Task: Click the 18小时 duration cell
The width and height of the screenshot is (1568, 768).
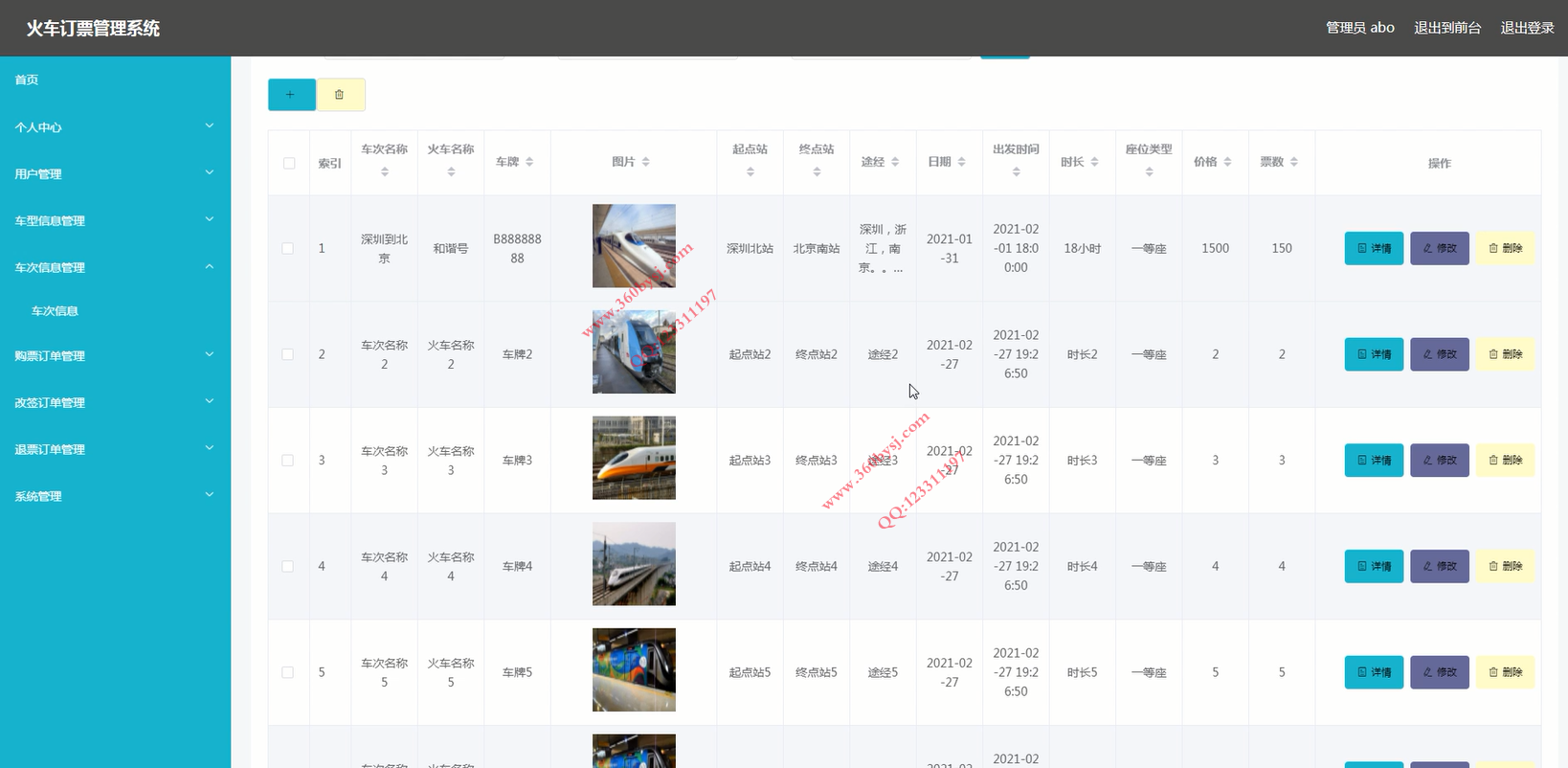Action: tap(1083, 249)
